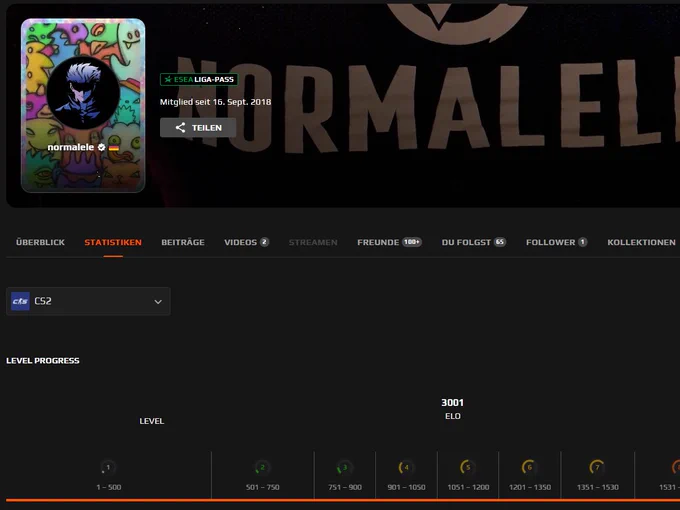Click the CS2 game logo icon

[x=20, y=301]
